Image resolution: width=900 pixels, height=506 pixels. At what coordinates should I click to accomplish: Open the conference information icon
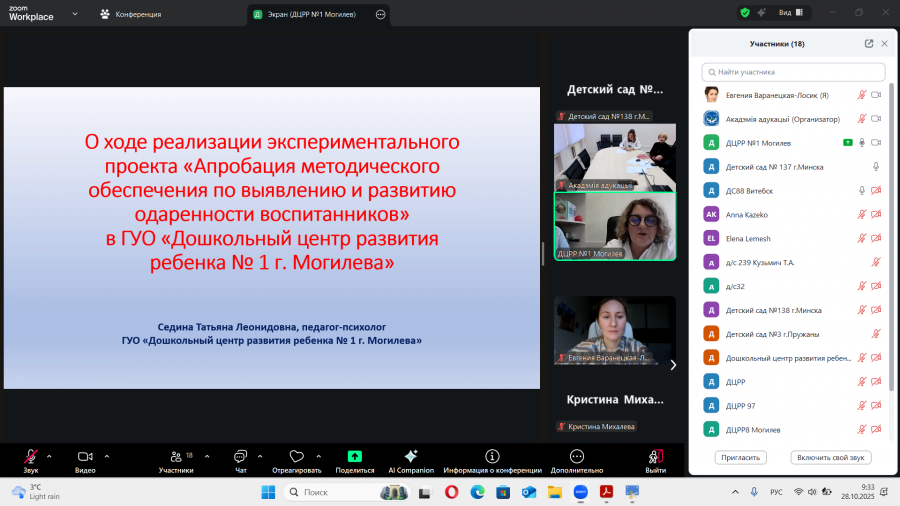[x=492, y=456]
